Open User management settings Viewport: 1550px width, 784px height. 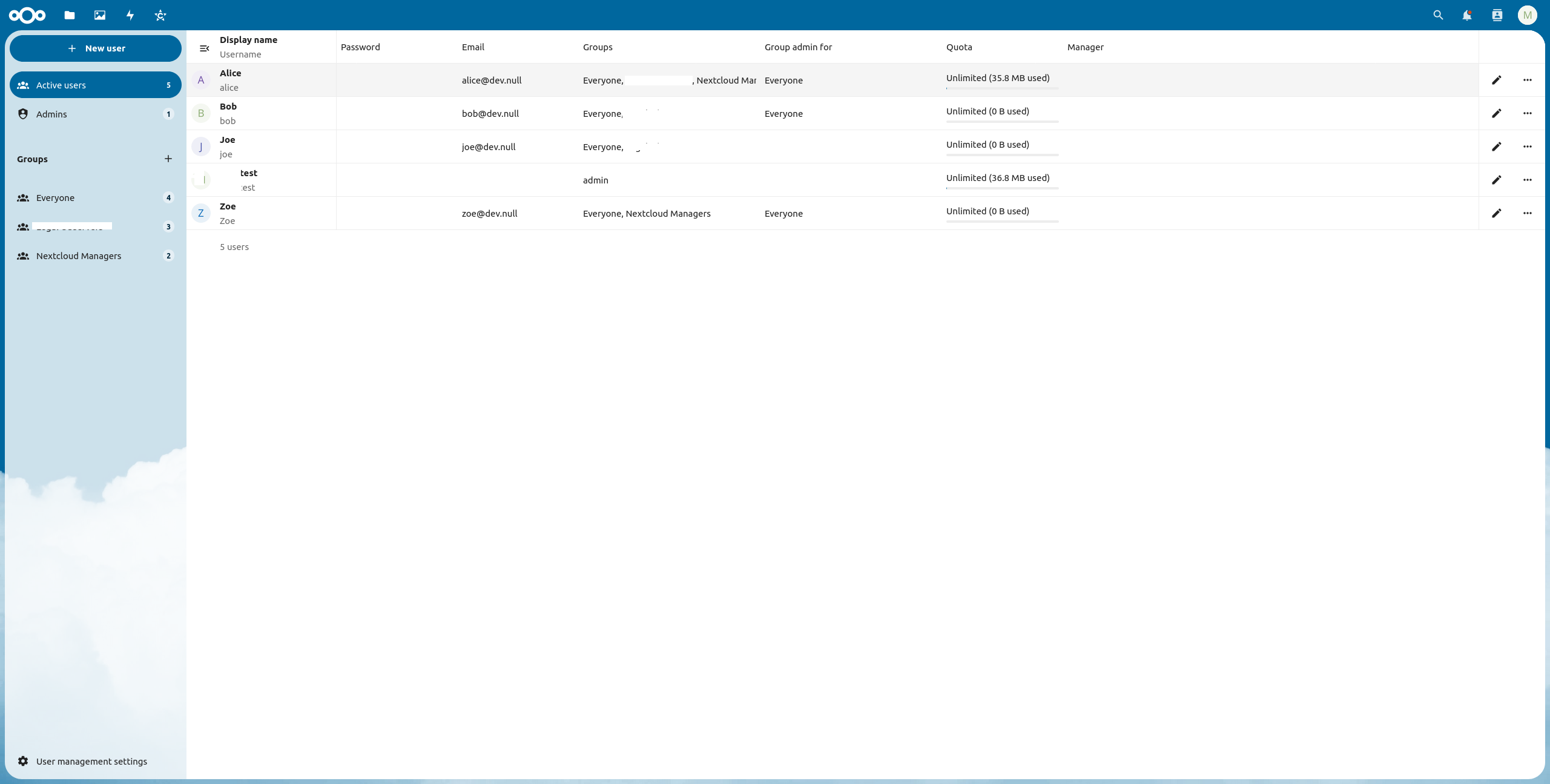point(96,761)
